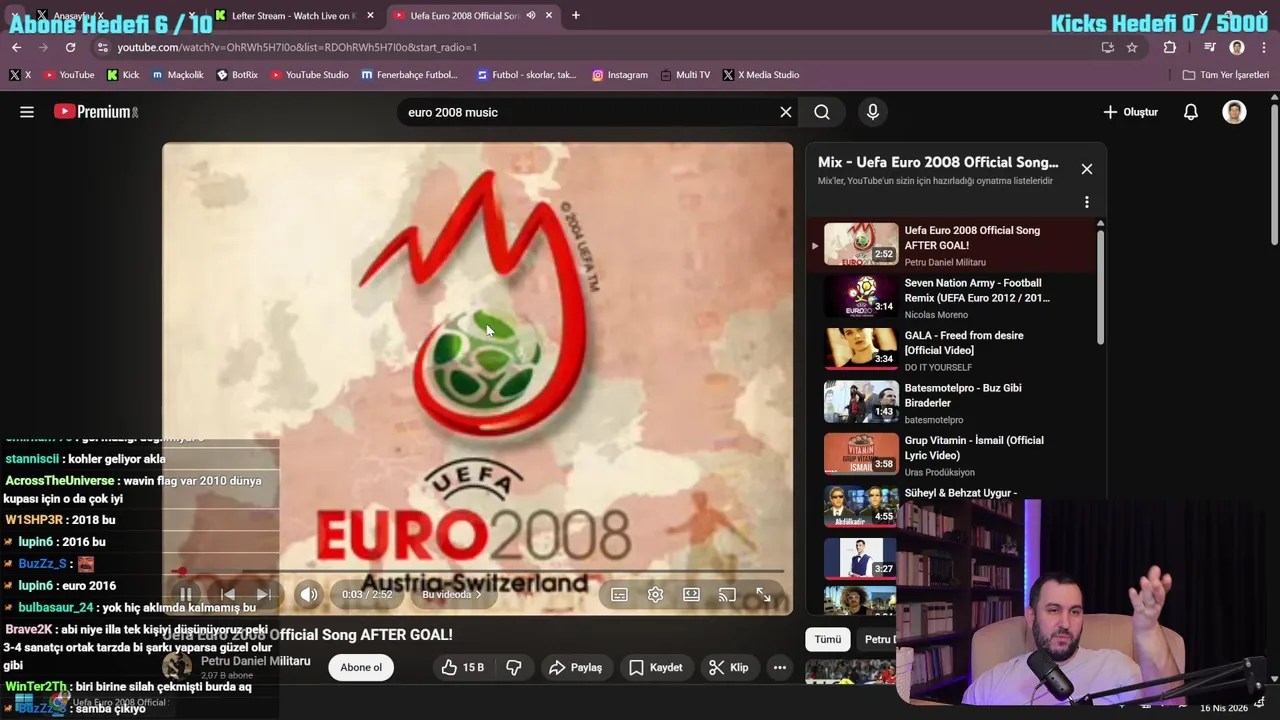Open Chrome three-dot menu

pos(1264,47)
